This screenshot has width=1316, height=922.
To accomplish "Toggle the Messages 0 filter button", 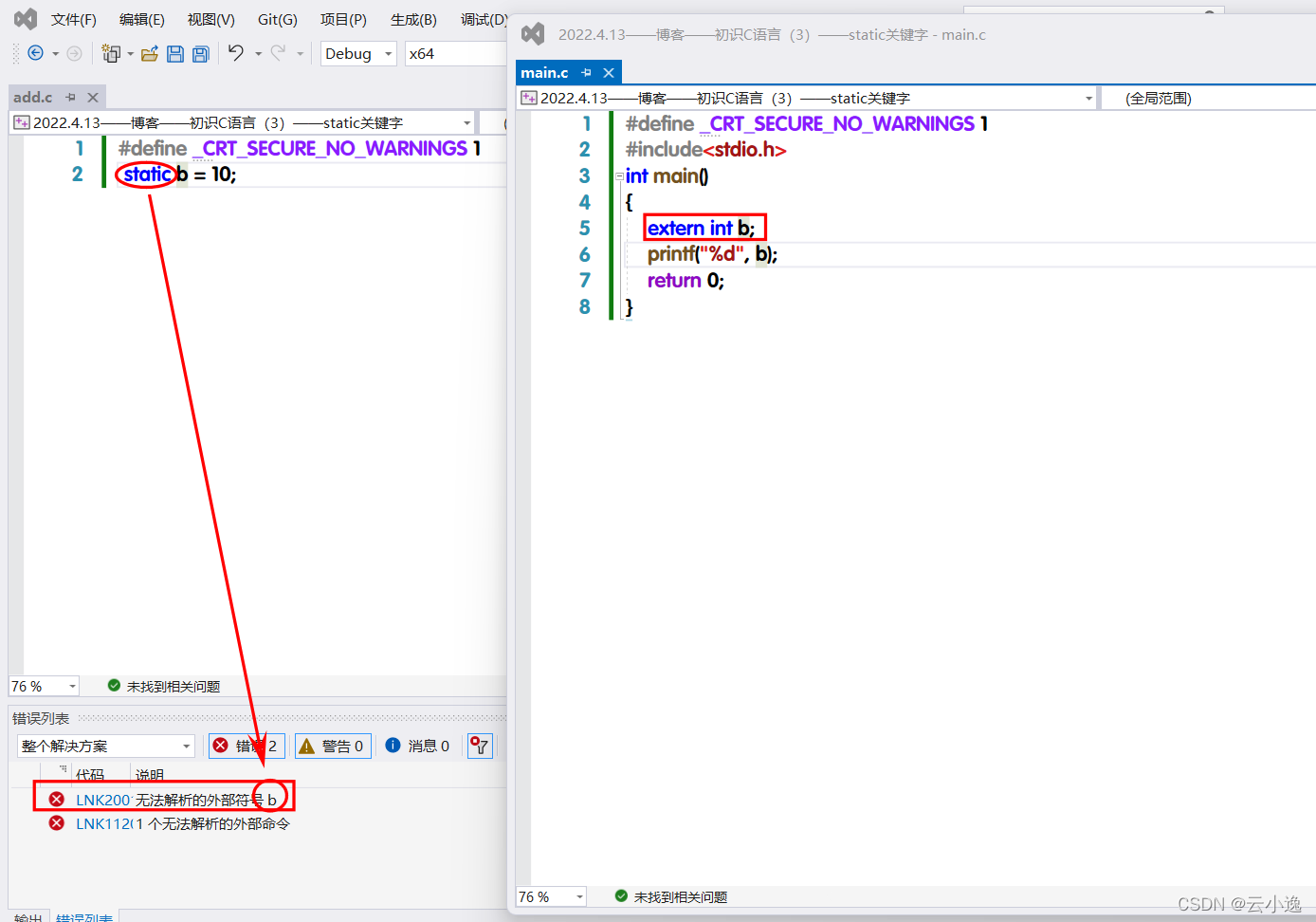I will pyautogui.click(x=418, y=746).
